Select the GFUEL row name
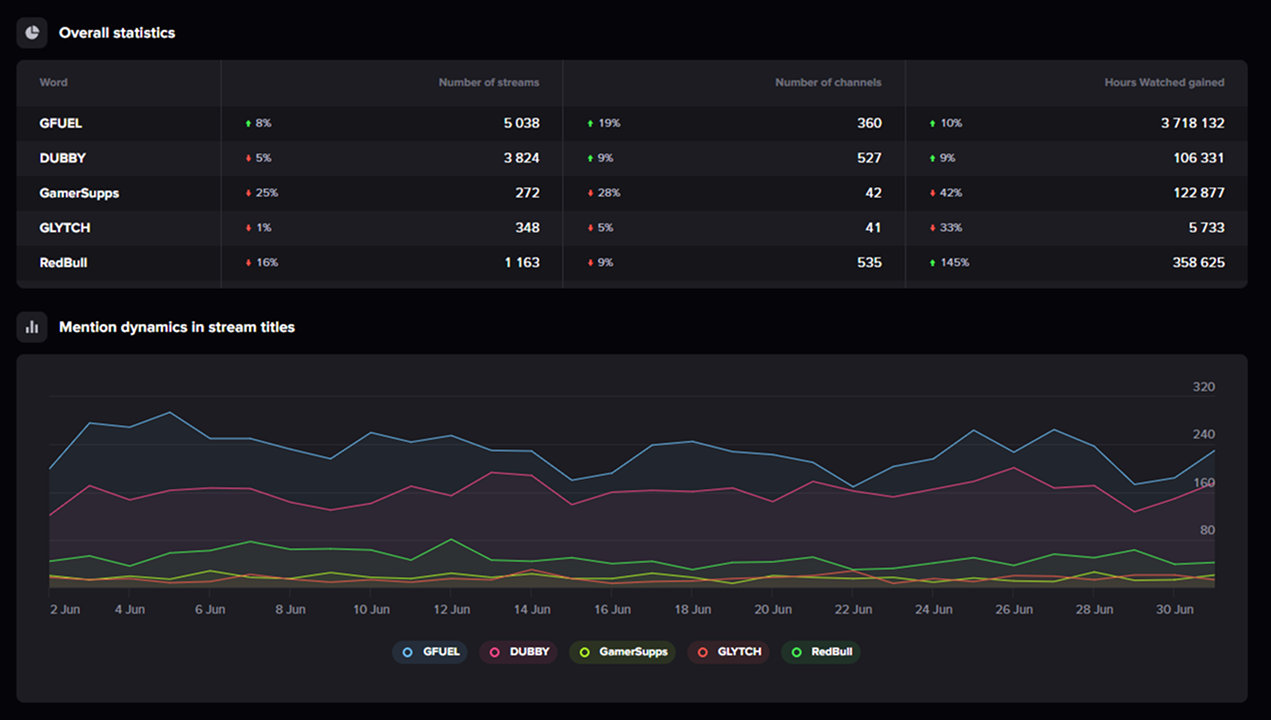Viewport: 1271px width, 720px height. click(60, 123)
